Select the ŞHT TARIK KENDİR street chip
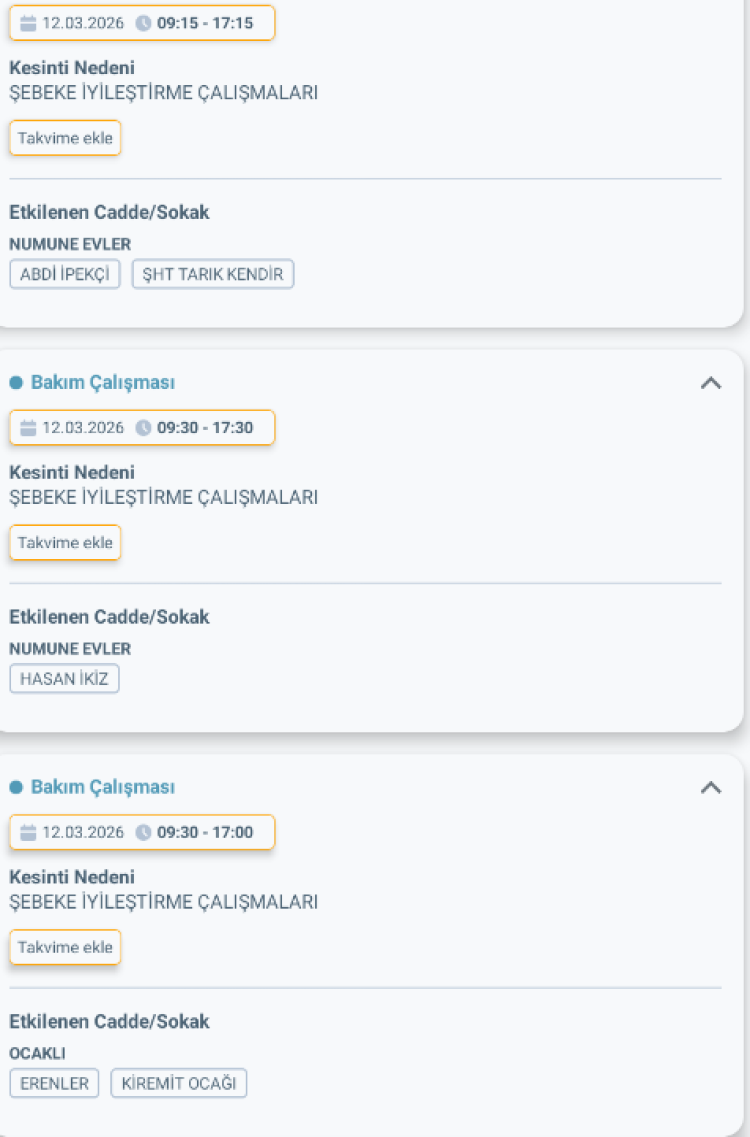 (x=213, y=274)
